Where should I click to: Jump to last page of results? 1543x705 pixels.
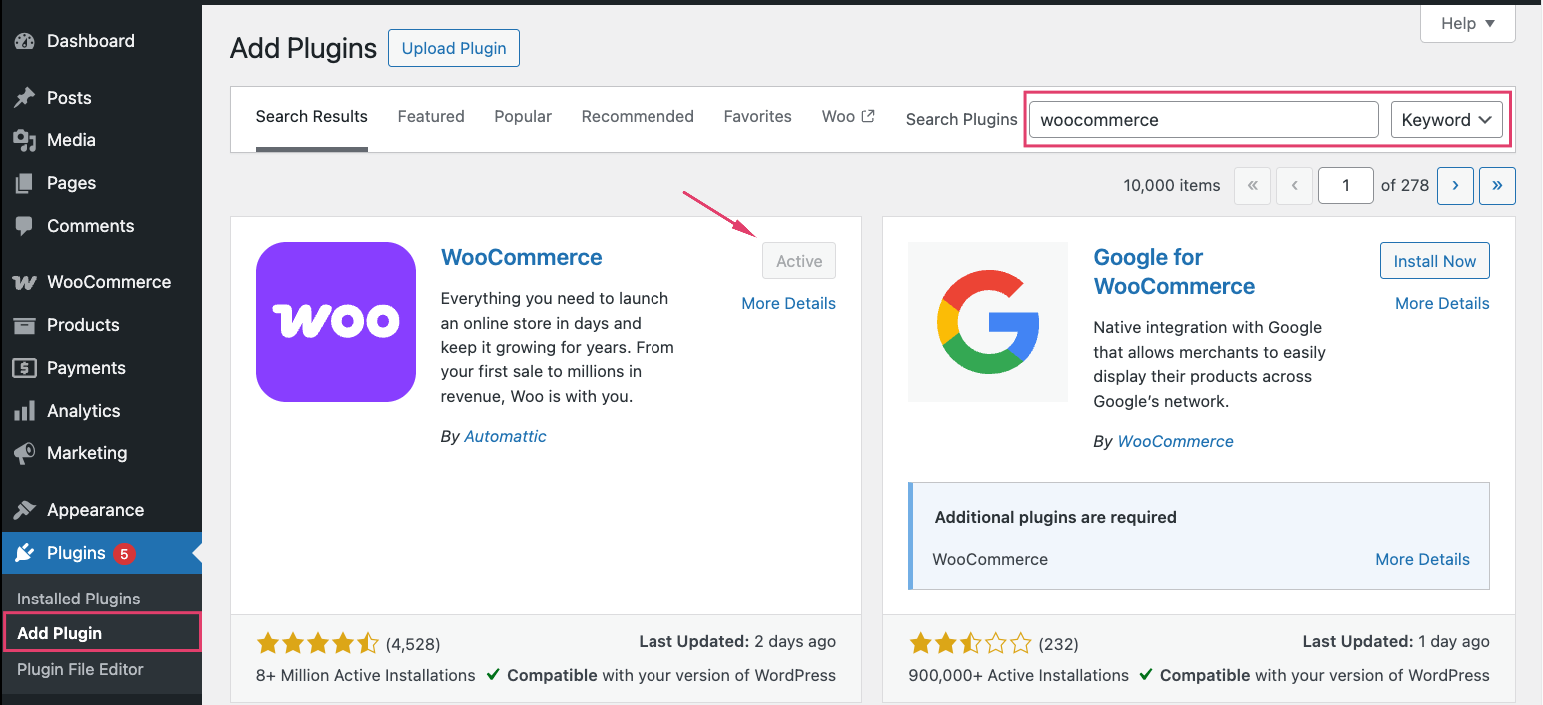1497,185
